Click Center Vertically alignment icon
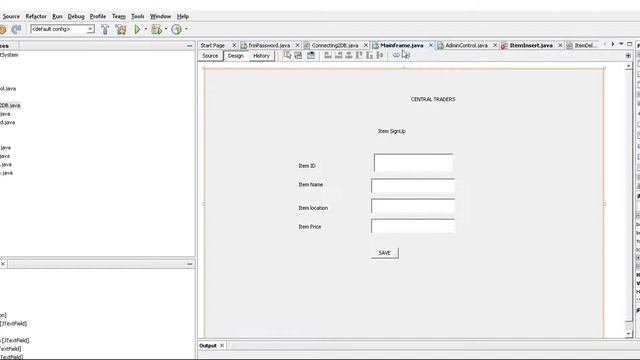This screenshot has height=360, width=640. tap(380, 55)
